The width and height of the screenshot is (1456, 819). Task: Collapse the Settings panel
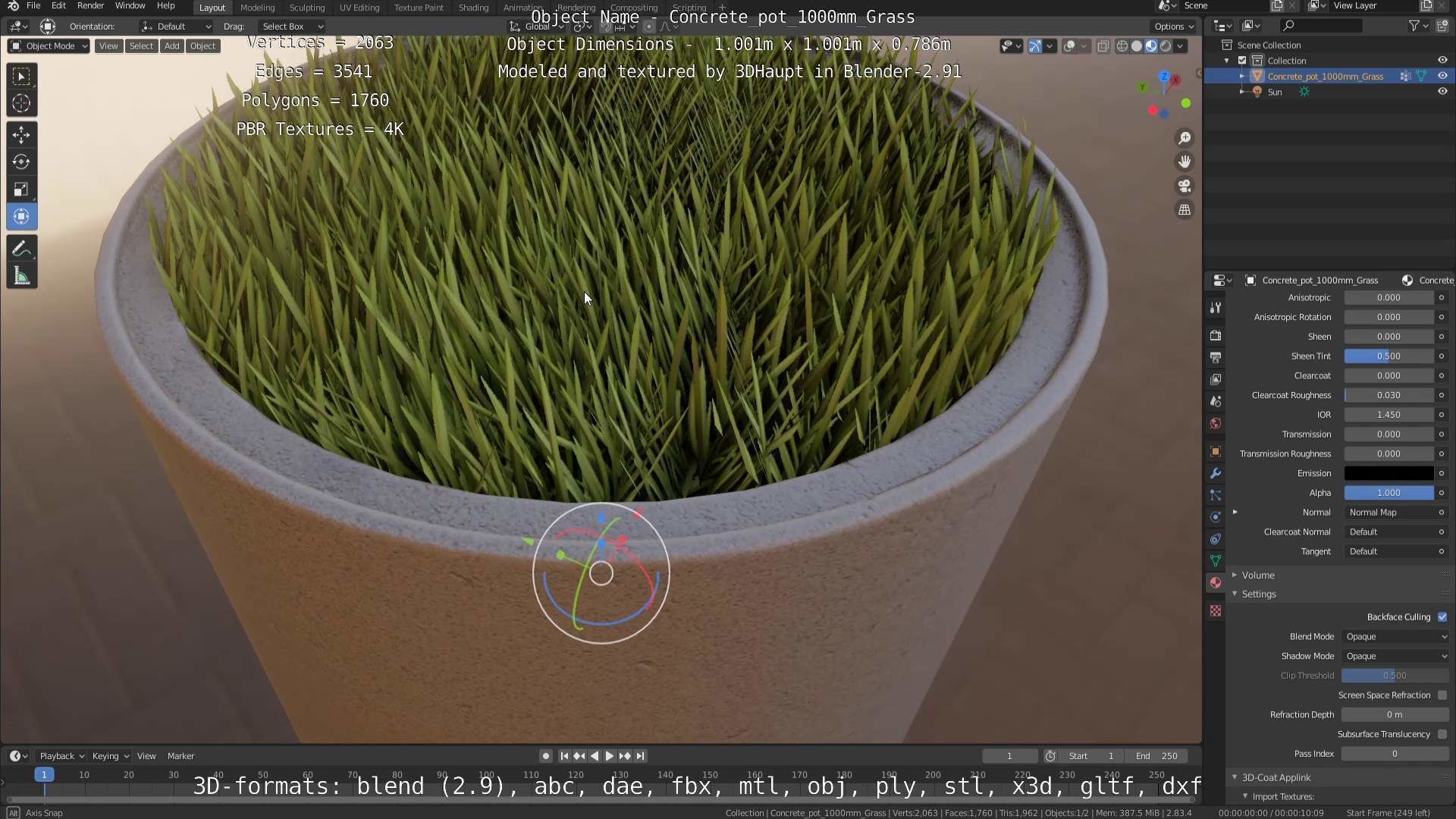(1259, 595)
